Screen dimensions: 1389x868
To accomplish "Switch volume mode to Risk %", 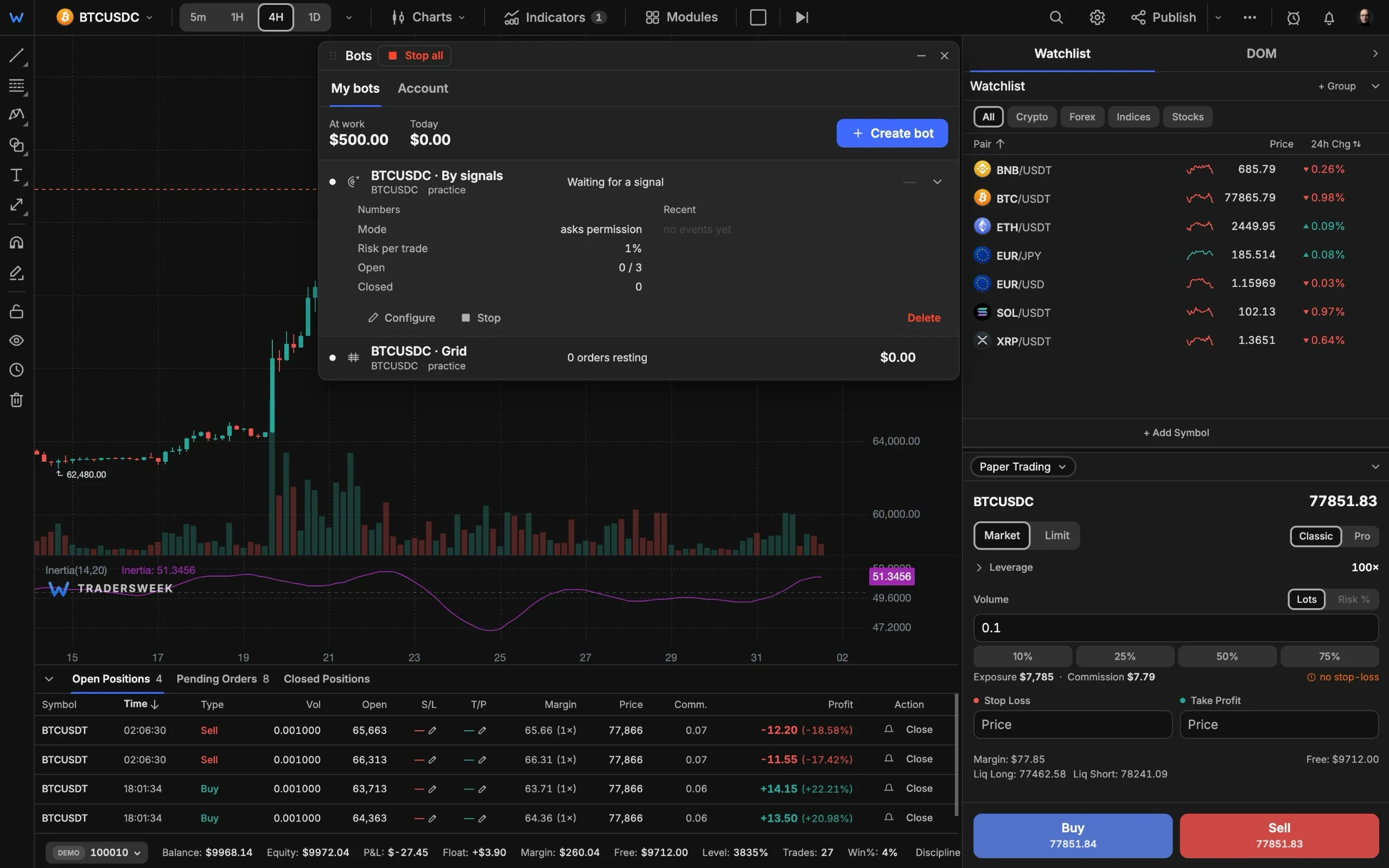I will (1353, 599).
